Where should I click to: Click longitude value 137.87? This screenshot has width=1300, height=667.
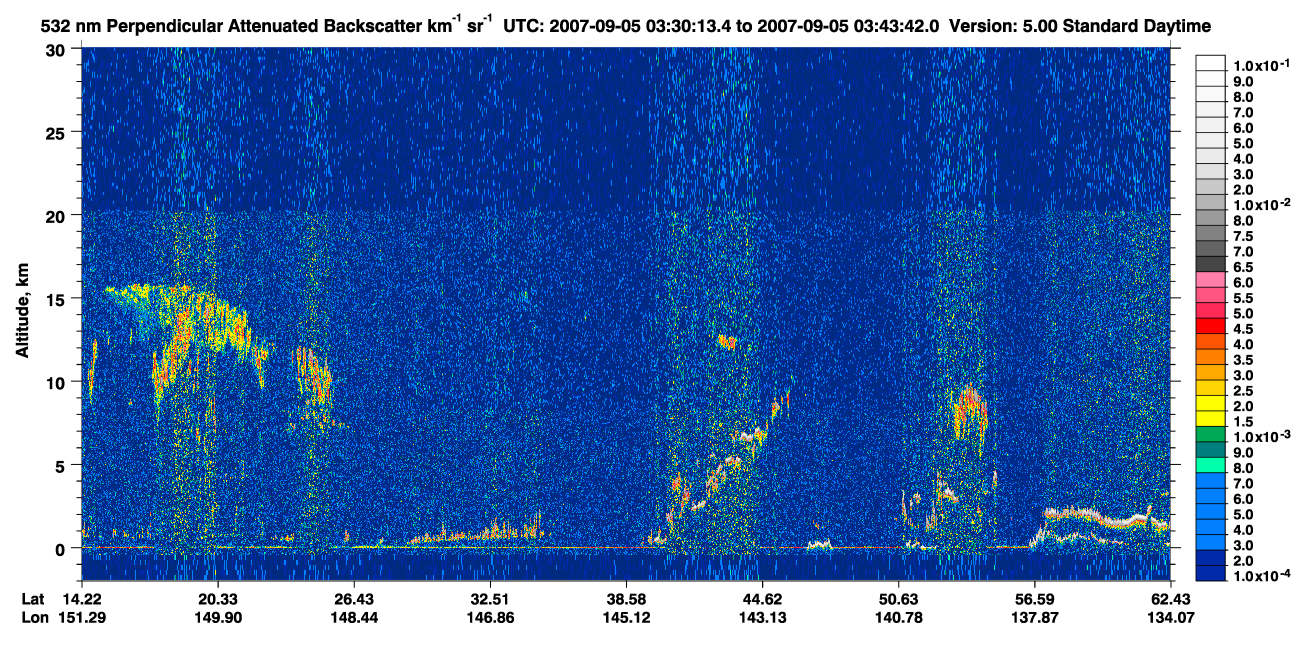[1034, 617]
